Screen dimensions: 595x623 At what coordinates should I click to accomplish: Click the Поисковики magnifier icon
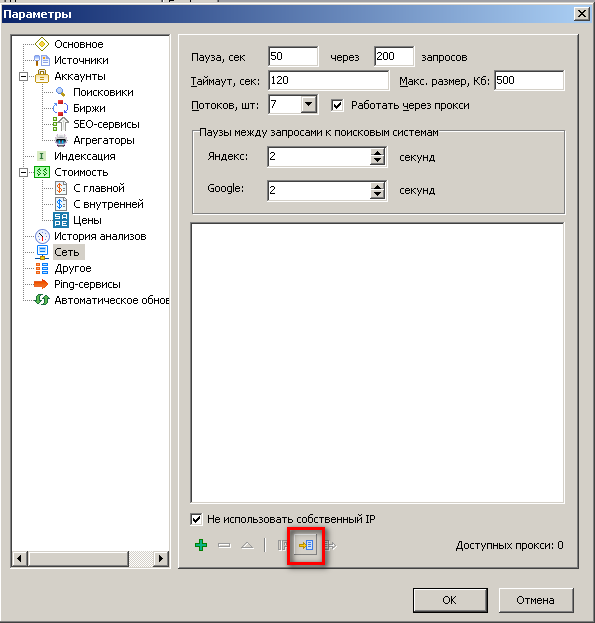click(x=61, y=92)
